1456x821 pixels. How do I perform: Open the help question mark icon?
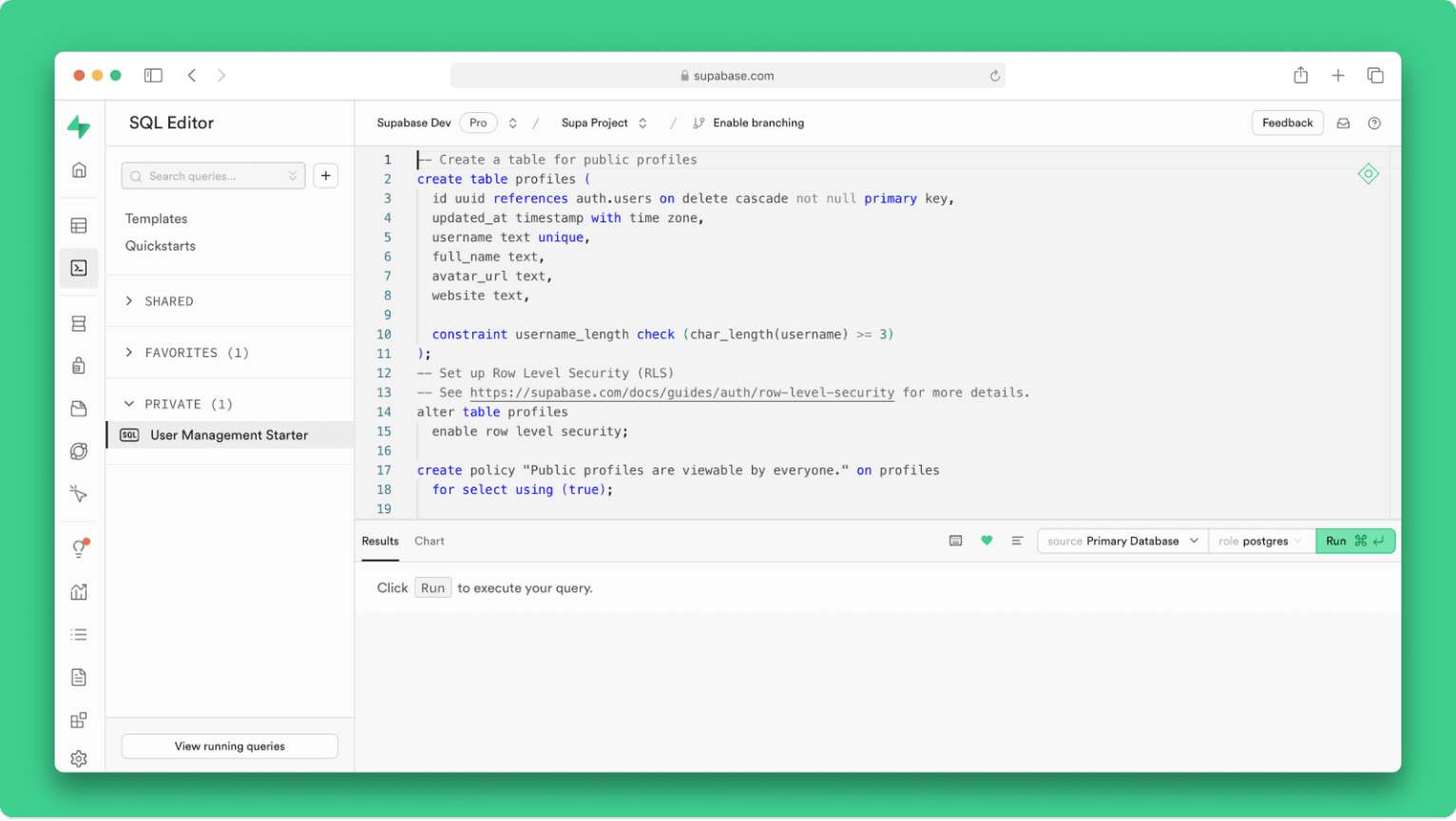pyautogui.click(x=1374, y=124)
